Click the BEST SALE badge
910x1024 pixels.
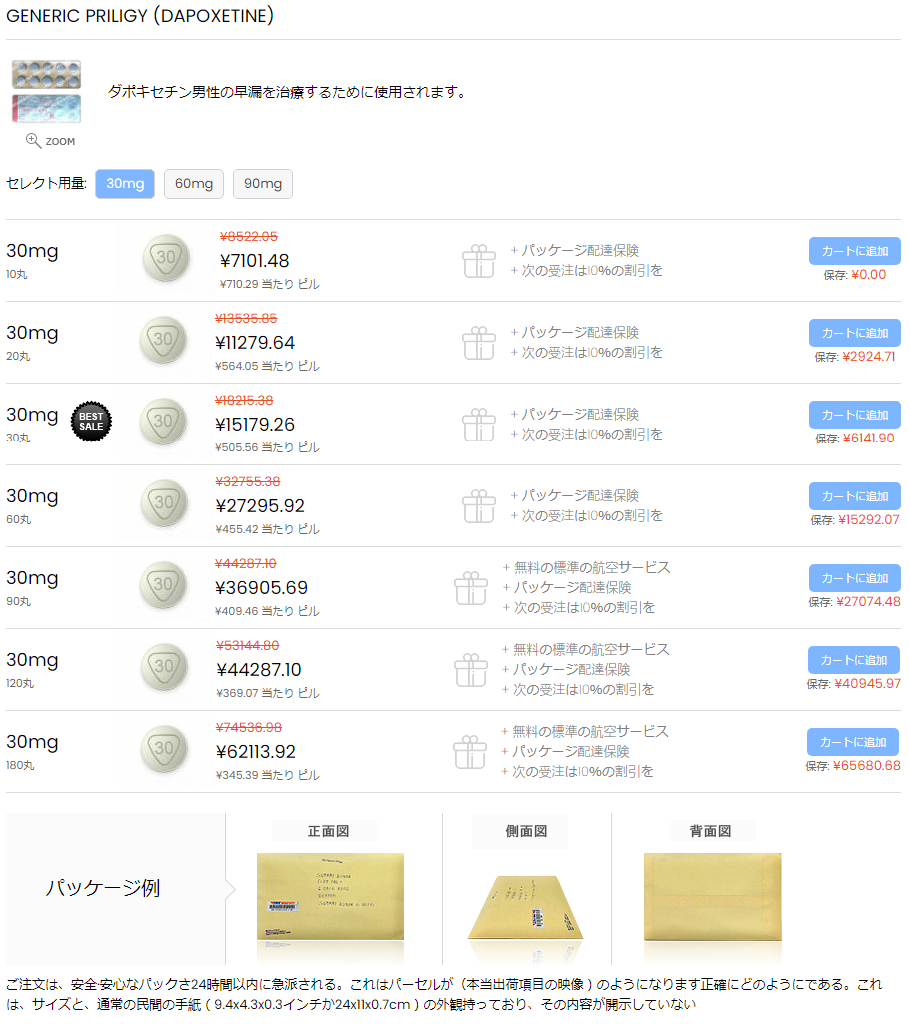(x=91, y=421)
